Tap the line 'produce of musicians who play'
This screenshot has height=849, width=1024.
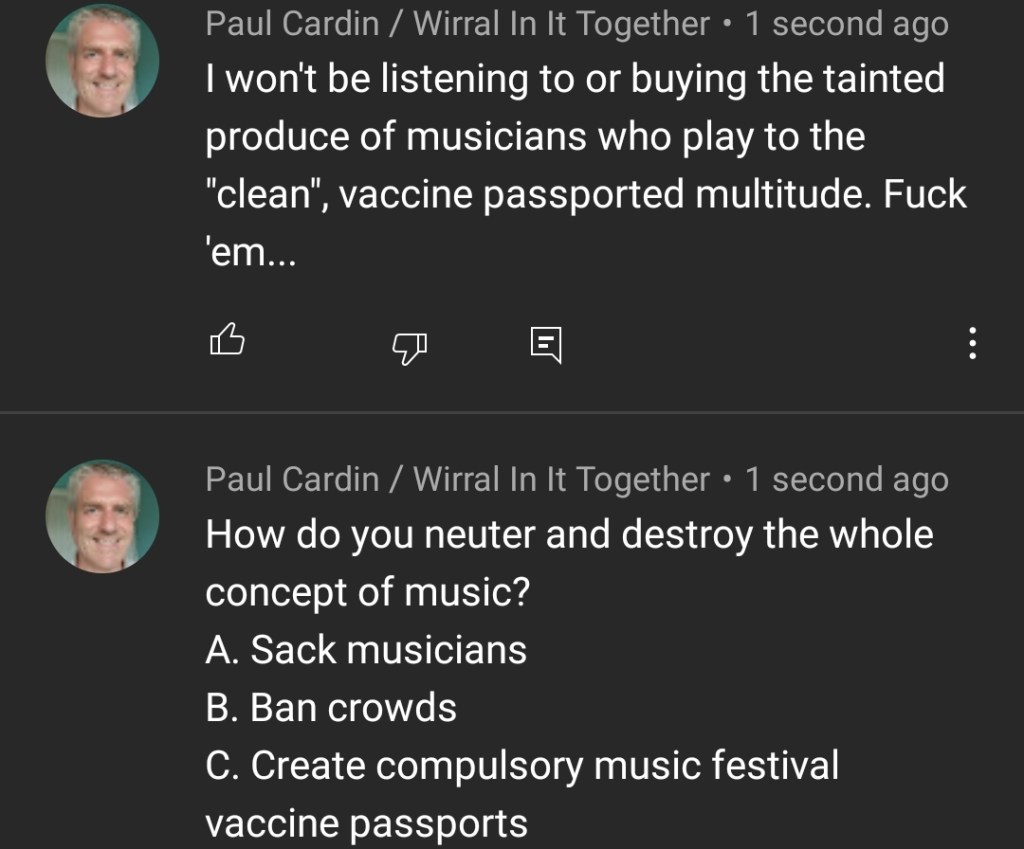535,137
